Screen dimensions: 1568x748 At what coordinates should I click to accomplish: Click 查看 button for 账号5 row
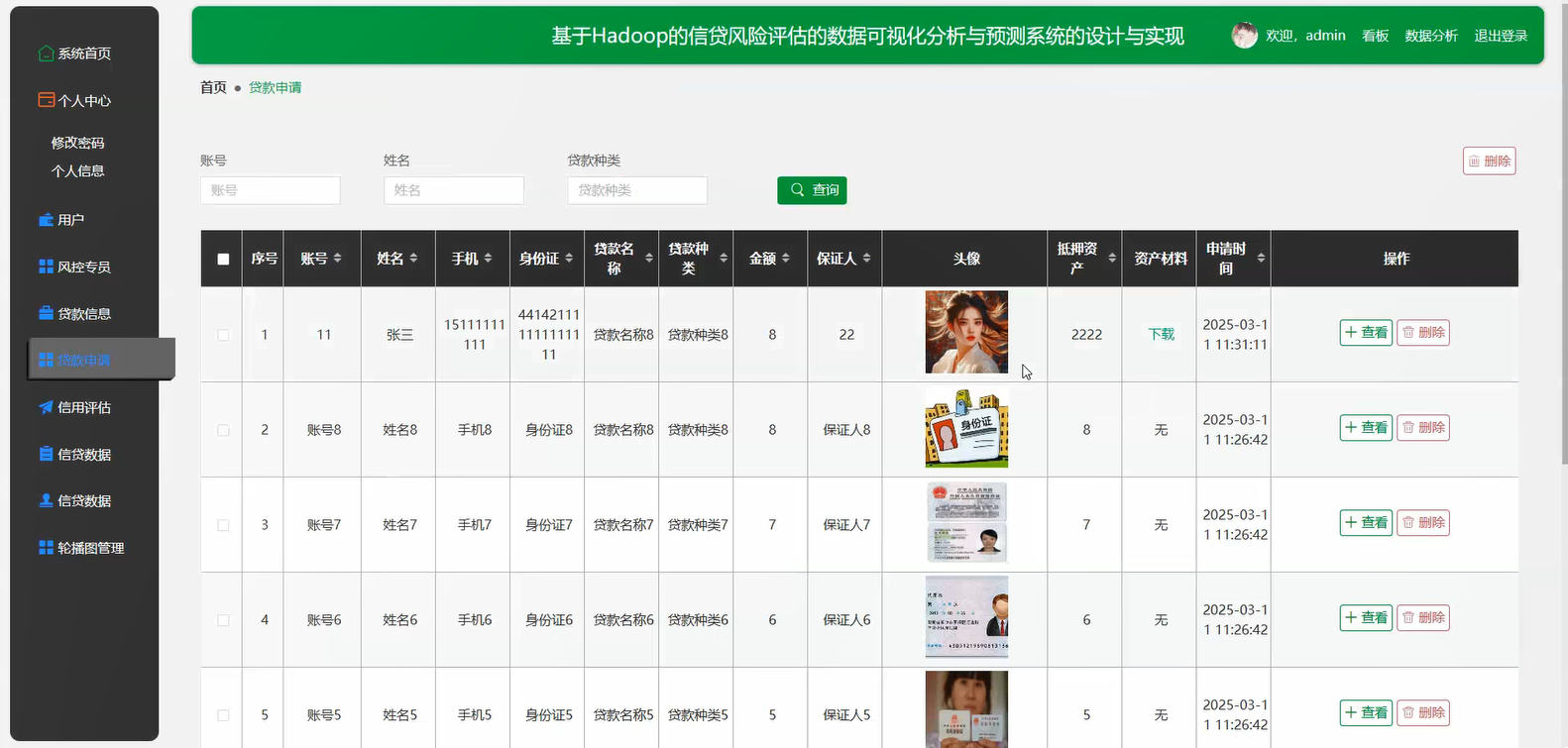pos(1366,713)
